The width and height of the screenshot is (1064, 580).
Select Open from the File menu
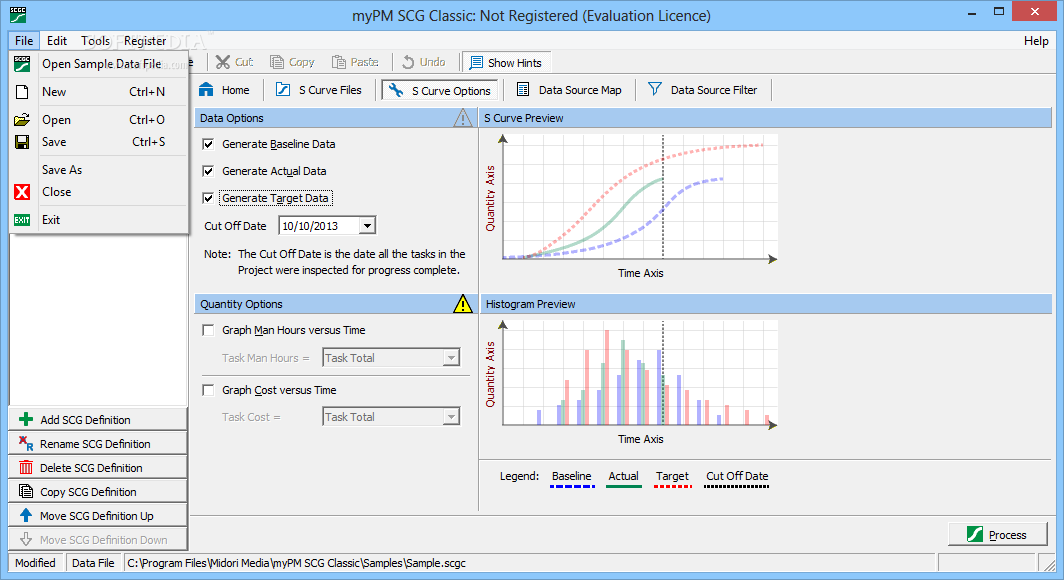tap(99, 119)
